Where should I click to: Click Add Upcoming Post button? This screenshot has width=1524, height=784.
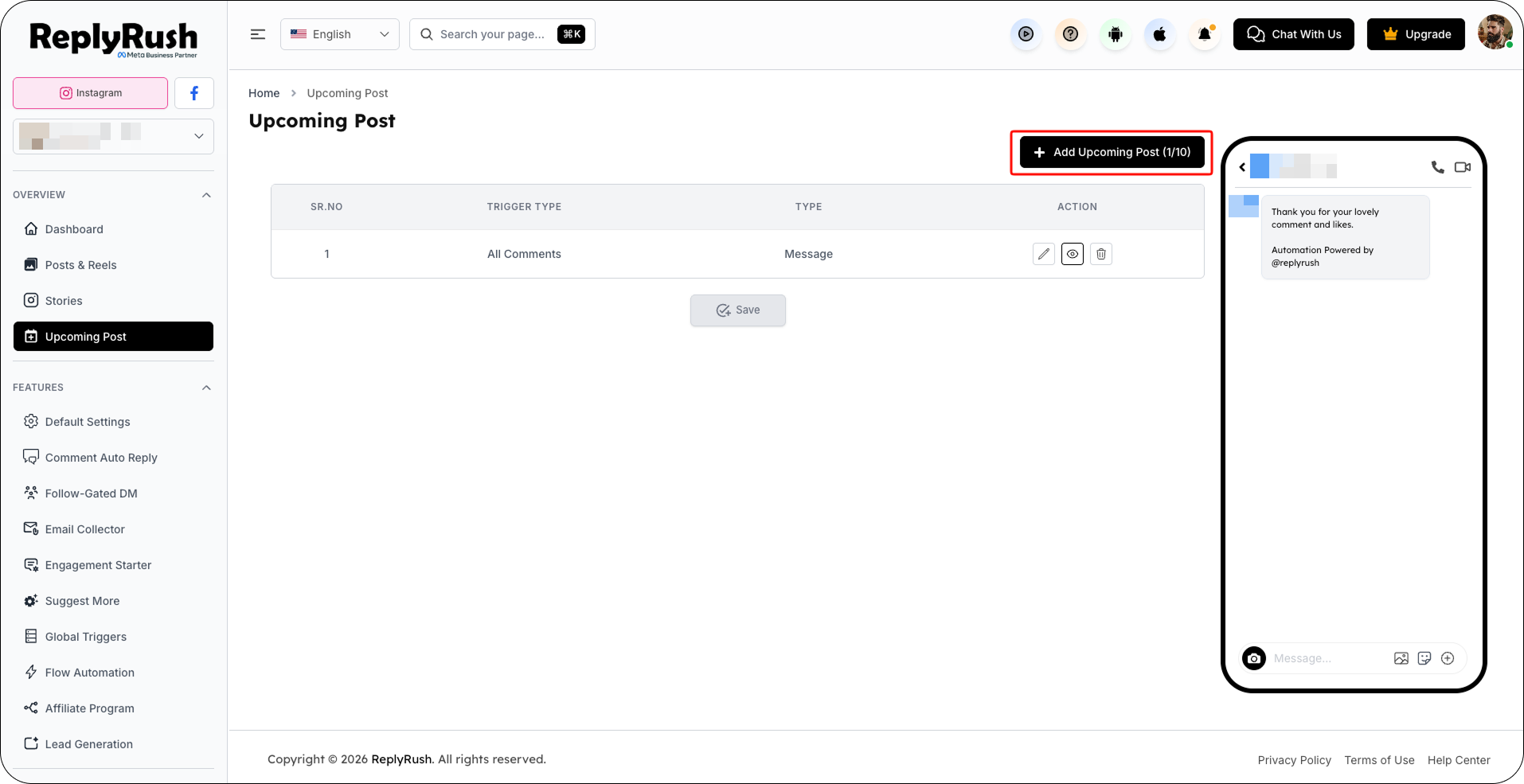[1112, 152]
